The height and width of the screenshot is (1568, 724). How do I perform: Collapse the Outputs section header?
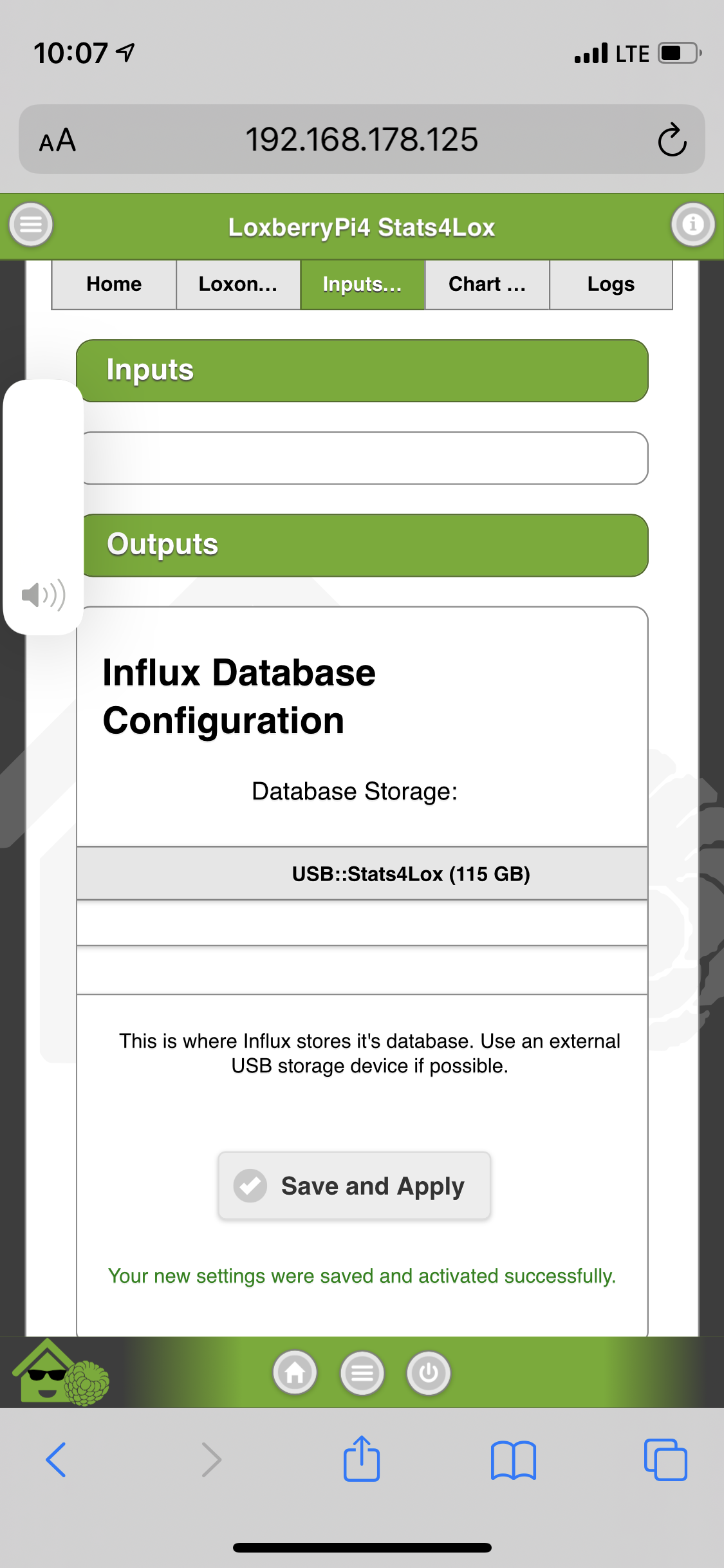[x=362, y=545]
